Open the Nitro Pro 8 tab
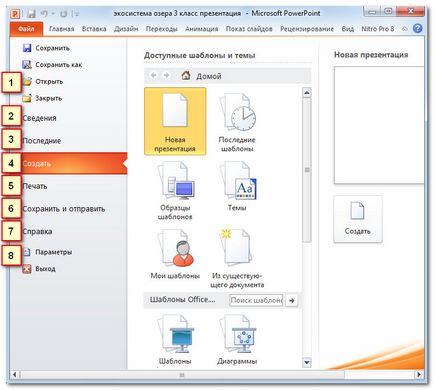Screen dimensions: 434x390 (x=377, y=29)
